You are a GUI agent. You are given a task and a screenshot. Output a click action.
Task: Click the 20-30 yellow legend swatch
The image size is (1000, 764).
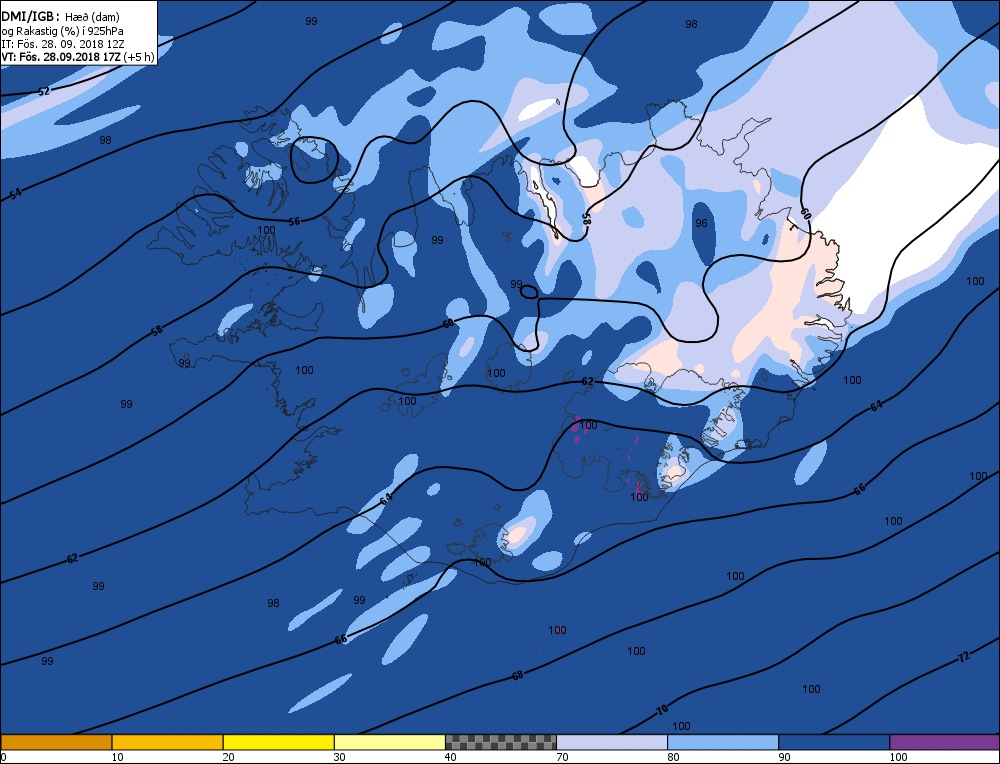pos(278,742)
